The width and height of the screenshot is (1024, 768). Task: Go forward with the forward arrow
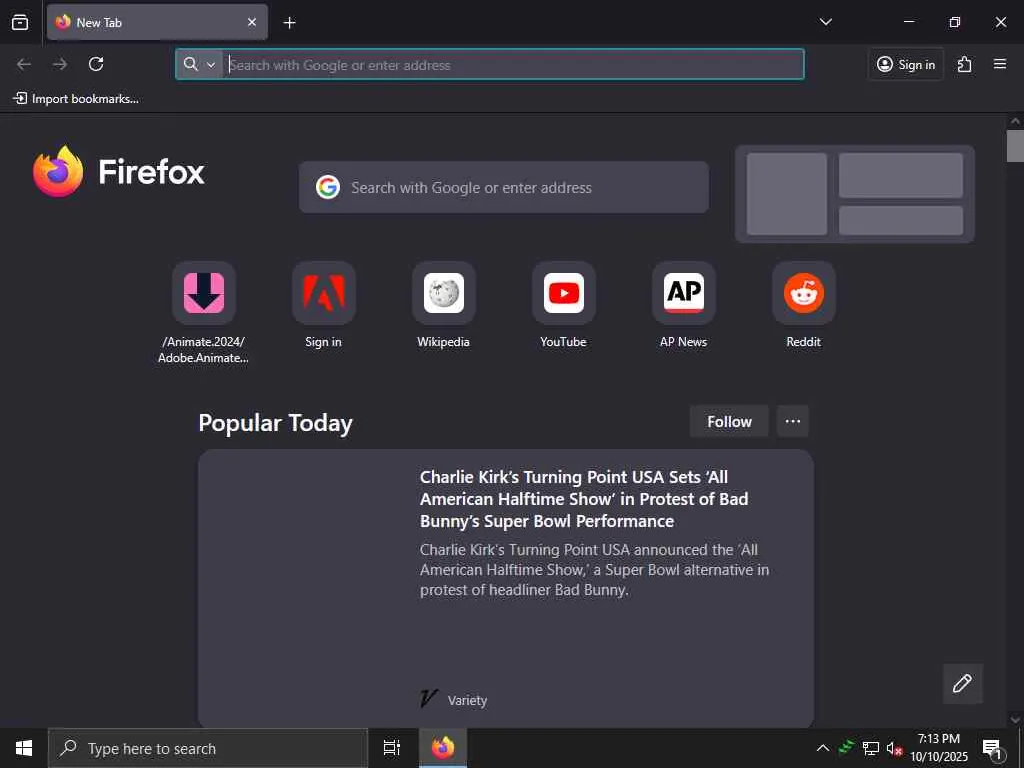click(x=60, y=64)
